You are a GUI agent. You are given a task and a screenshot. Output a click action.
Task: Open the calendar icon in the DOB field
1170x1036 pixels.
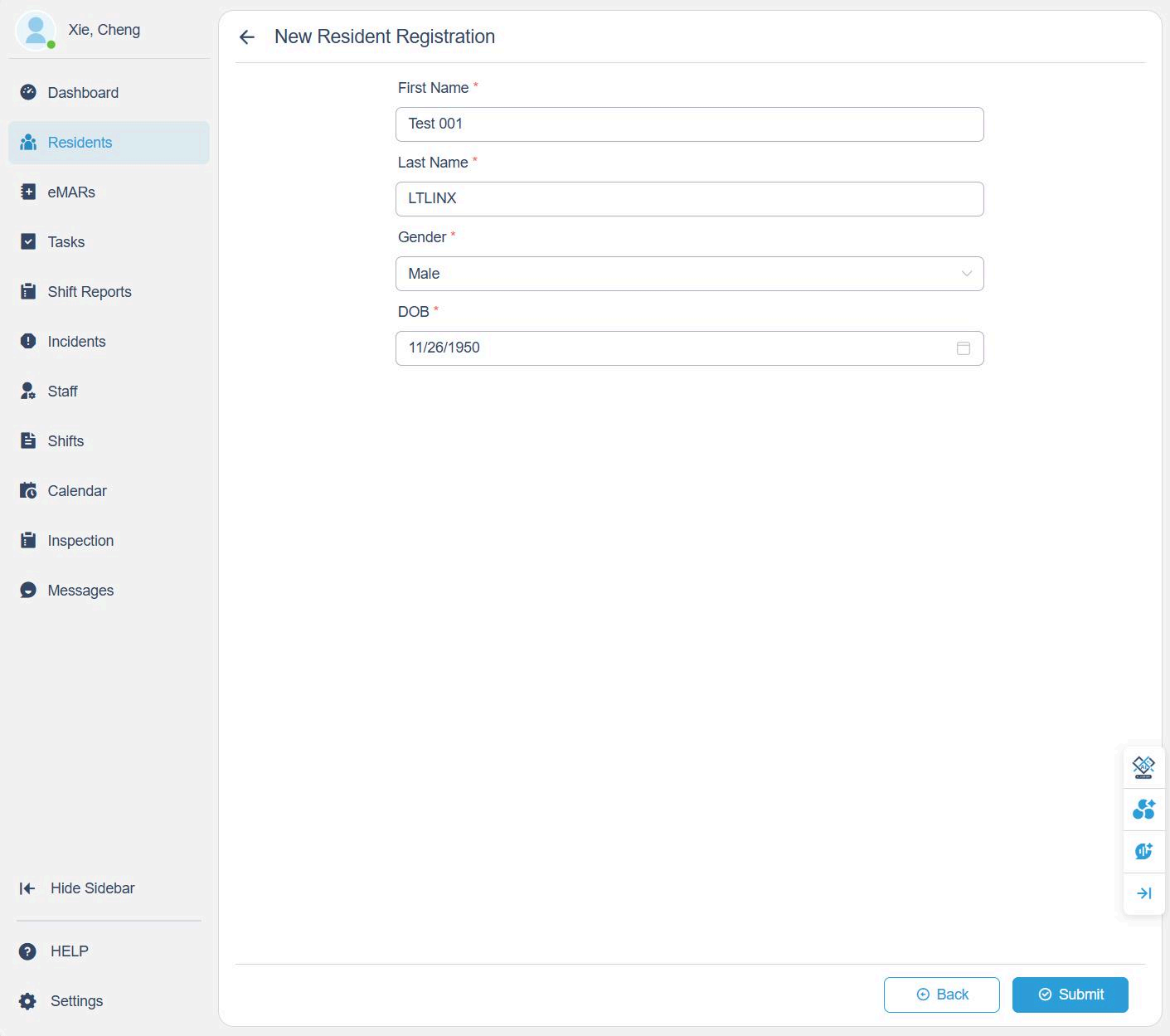(x=963, y=348)
